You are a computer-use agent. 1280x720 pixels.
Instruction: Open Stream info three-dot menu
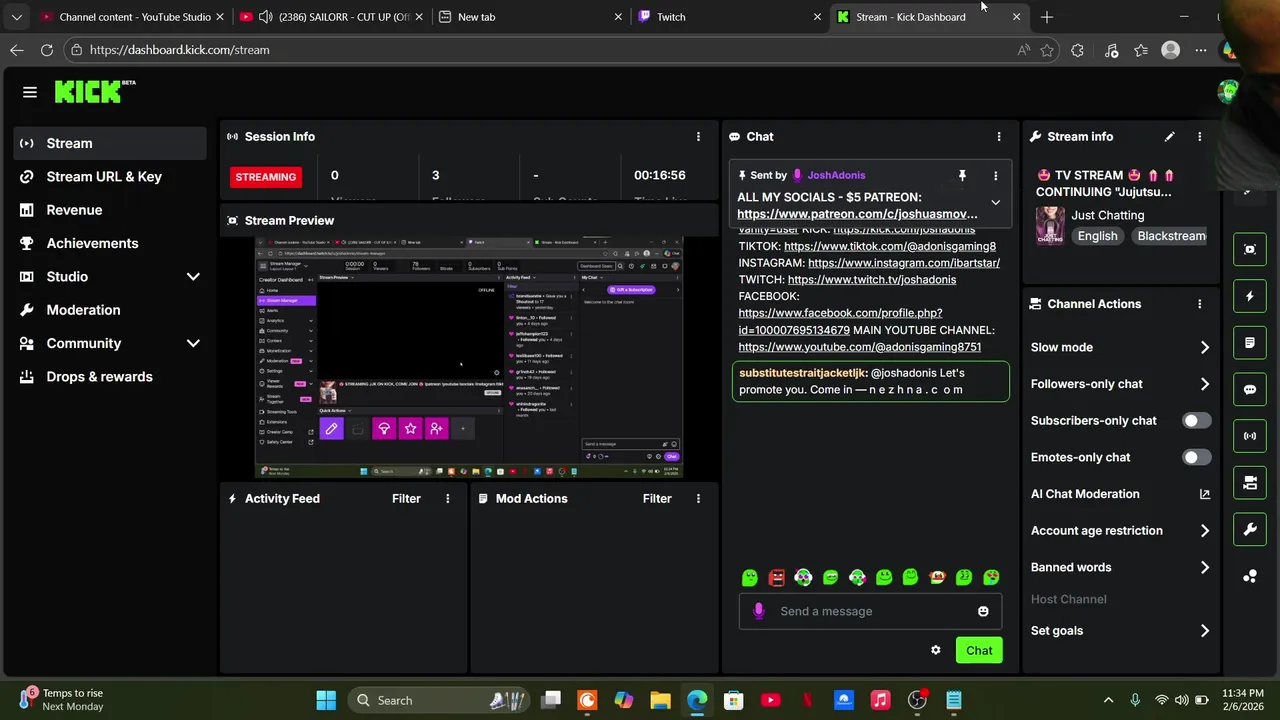point(1199,137)
